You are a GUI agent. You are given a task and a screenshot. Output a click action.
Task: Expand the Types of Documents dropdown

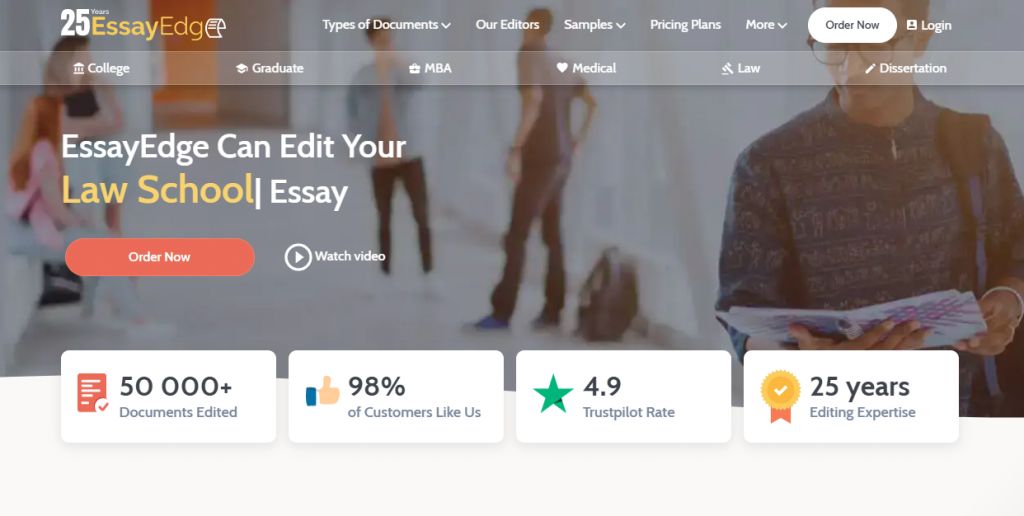click(x=386, y=25)
